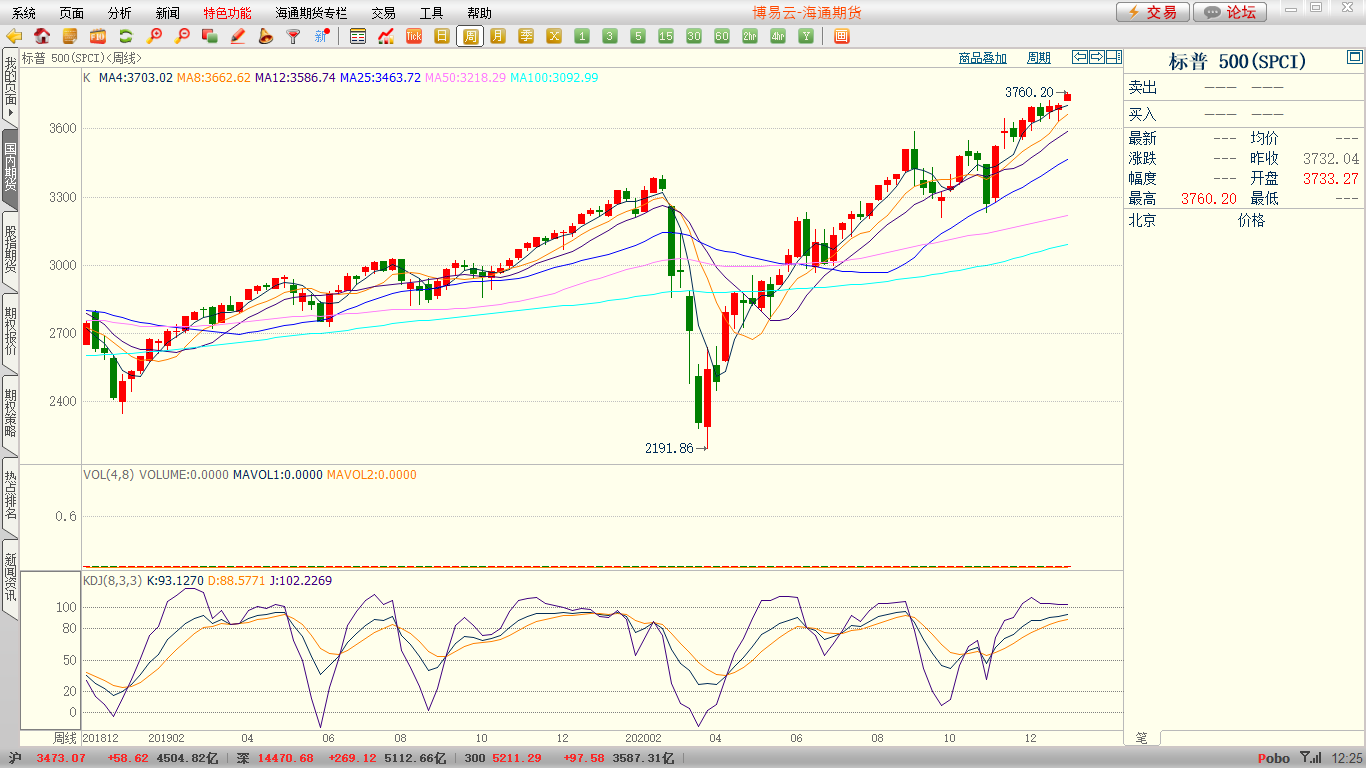
Task: Click the Pobo status bar label
Action: coord(1274,759)
